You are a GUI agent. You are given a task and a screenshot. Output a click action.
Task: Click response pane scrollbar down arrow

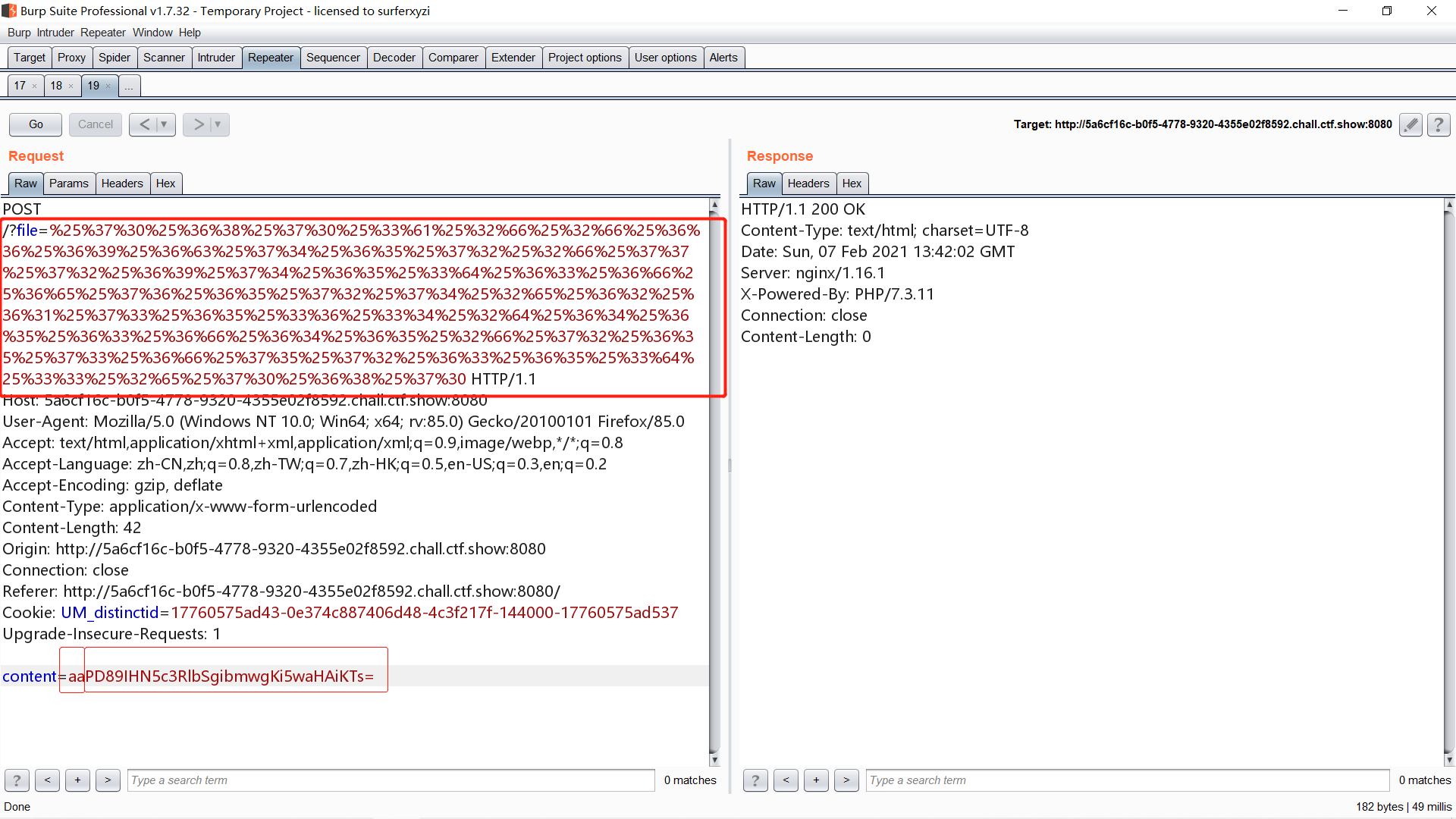pyautogui.click(x=1449, y=760)
